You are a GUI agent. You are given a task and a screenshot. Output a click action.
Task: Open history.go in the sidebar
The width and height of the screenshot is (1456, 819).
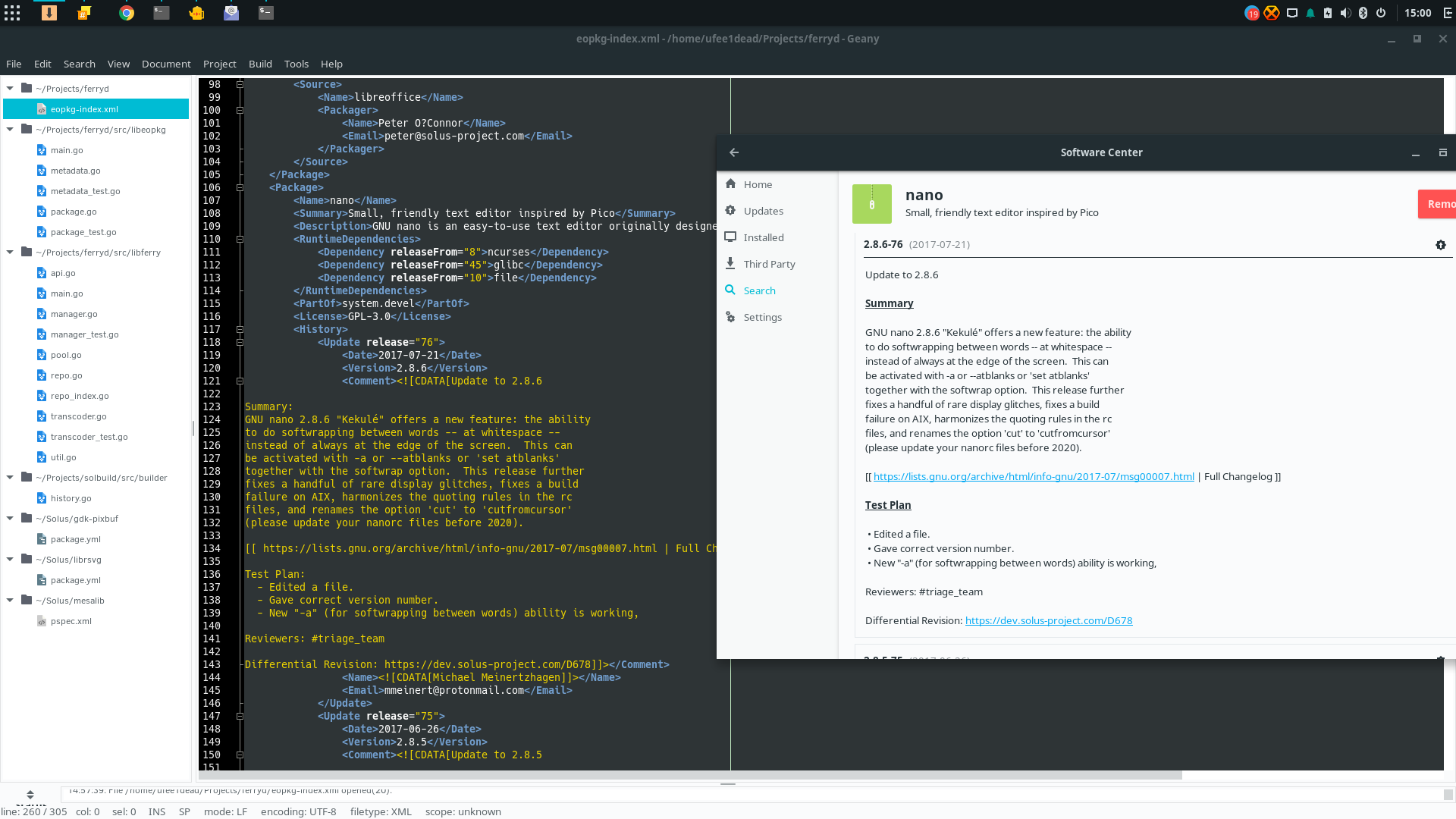(71, 498)
